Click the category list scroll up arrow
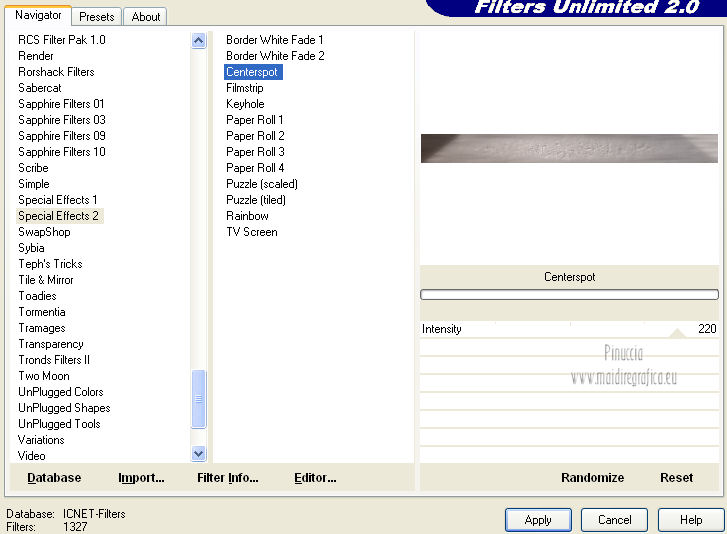The image size is (727, 534). click(198, 41)
